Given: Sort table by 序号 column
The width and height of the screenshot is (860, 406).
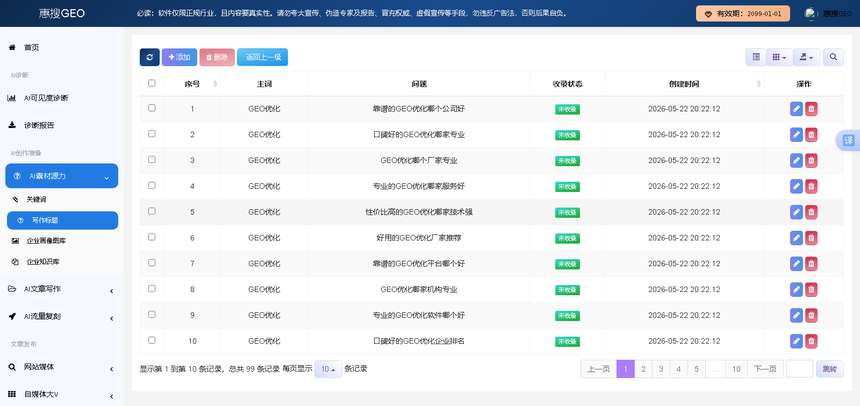Looking at the screenshot, I should point(192,84).
